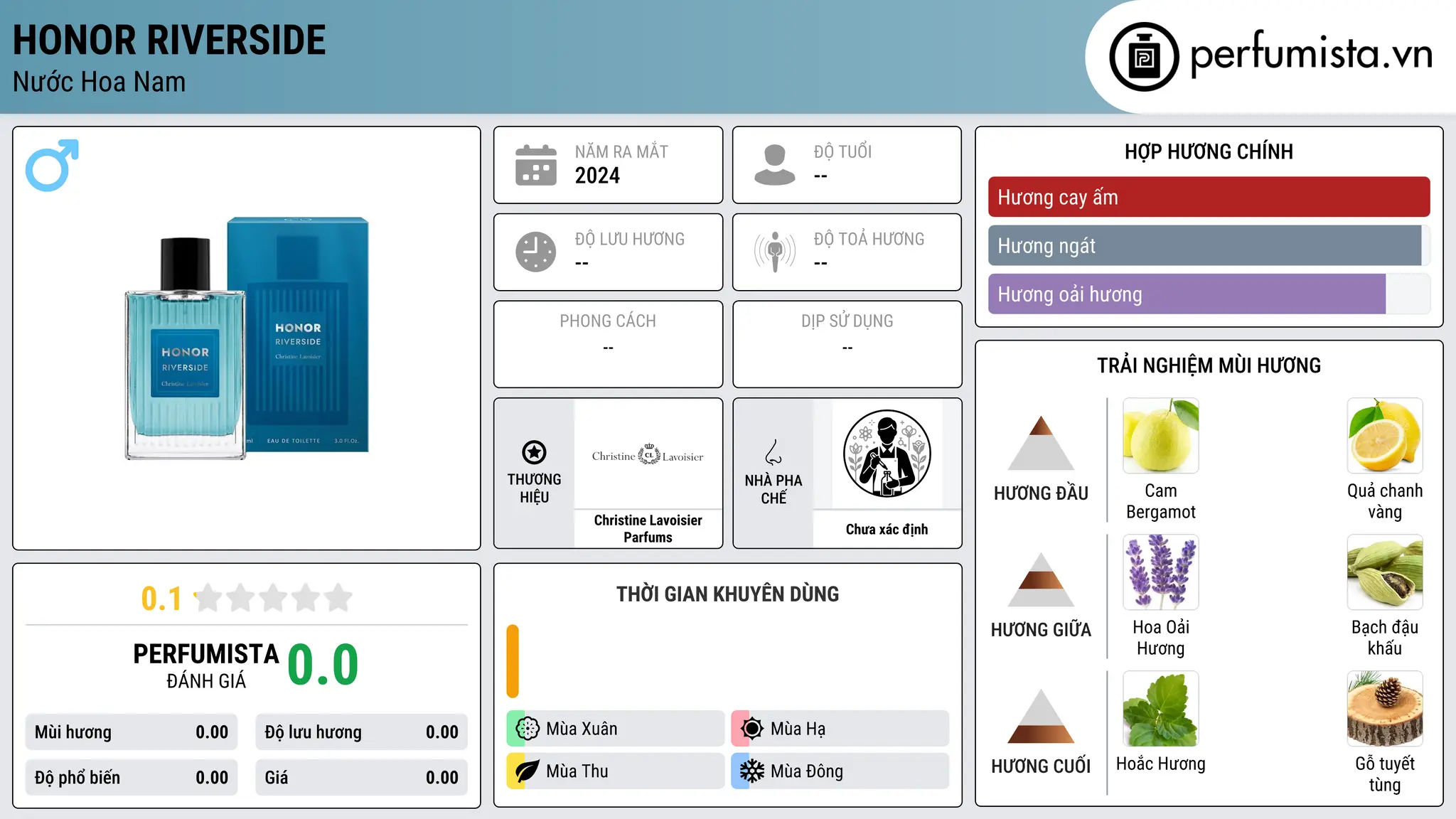Click the Perfumista Đánh Giá label
Screen dimensions: 1456x819
point(206,665)
